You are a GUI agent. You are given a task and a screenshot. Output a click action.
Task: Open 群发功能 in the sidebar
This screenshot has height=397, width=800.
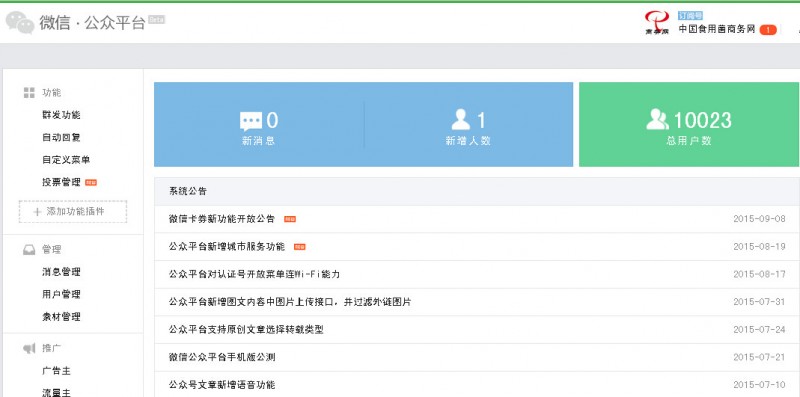[x=61, y=115]
